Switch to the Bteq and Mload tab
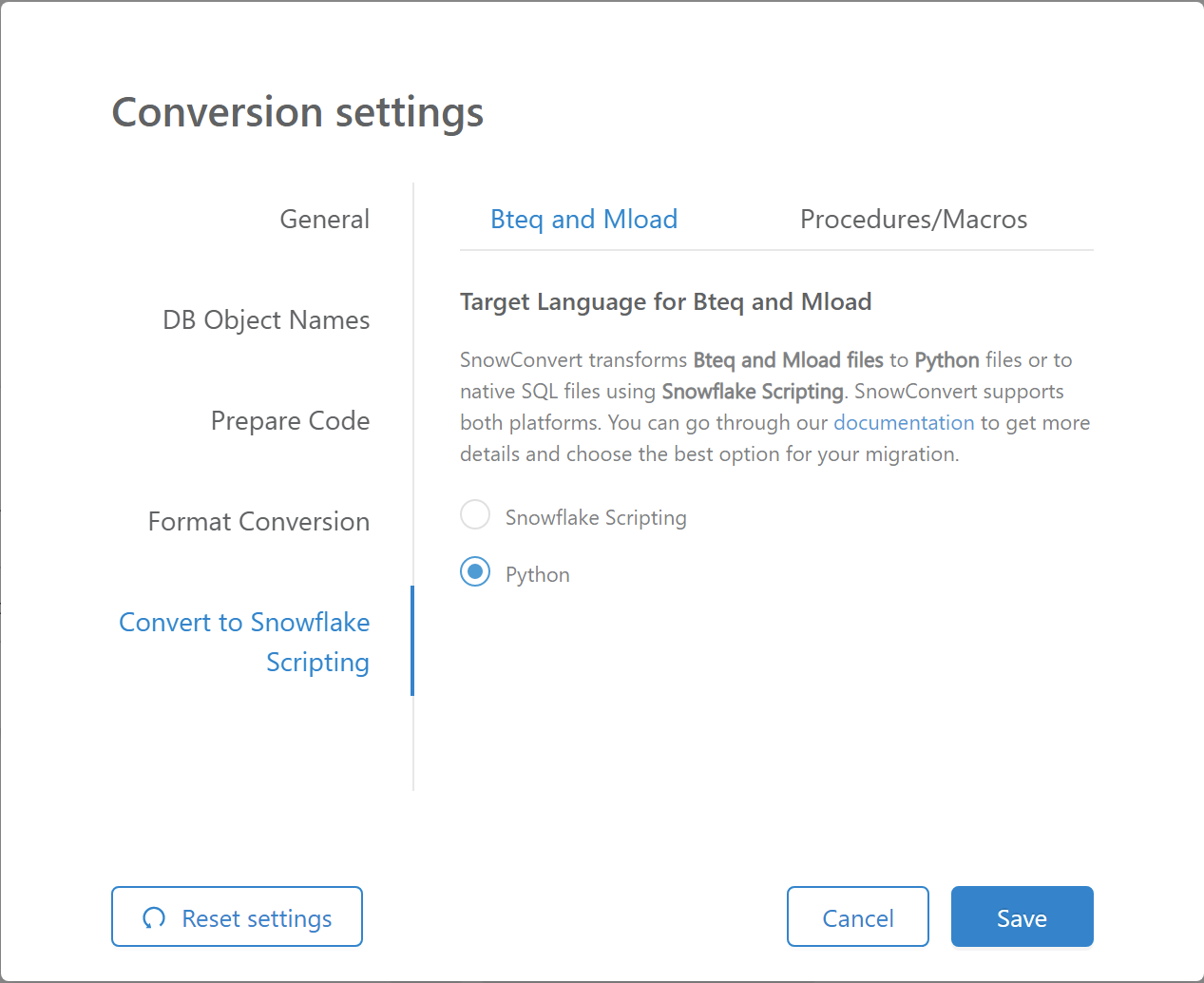 point(583,220)
